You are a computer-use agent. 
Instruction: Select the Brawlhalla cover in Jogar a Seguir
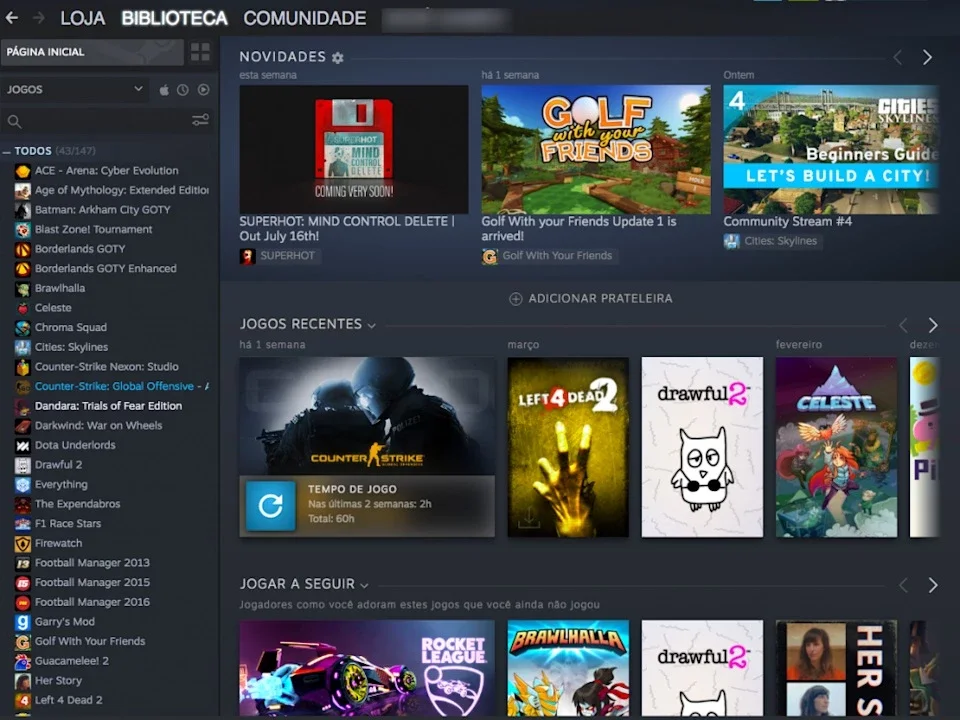click(568, 668)
